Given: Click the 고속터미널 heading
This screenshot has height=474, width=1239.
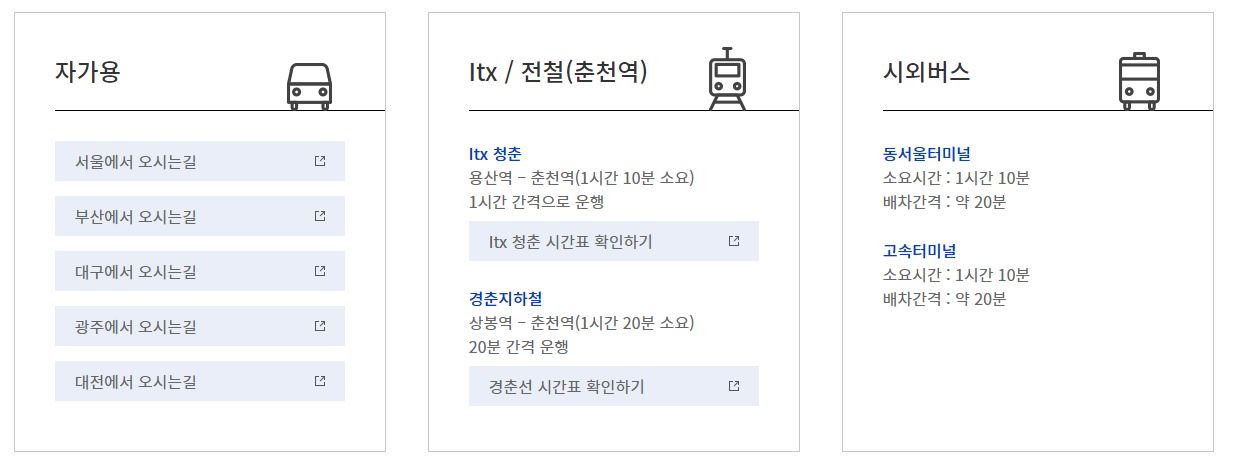Looking at the screenshot, I should click(919, 250).
